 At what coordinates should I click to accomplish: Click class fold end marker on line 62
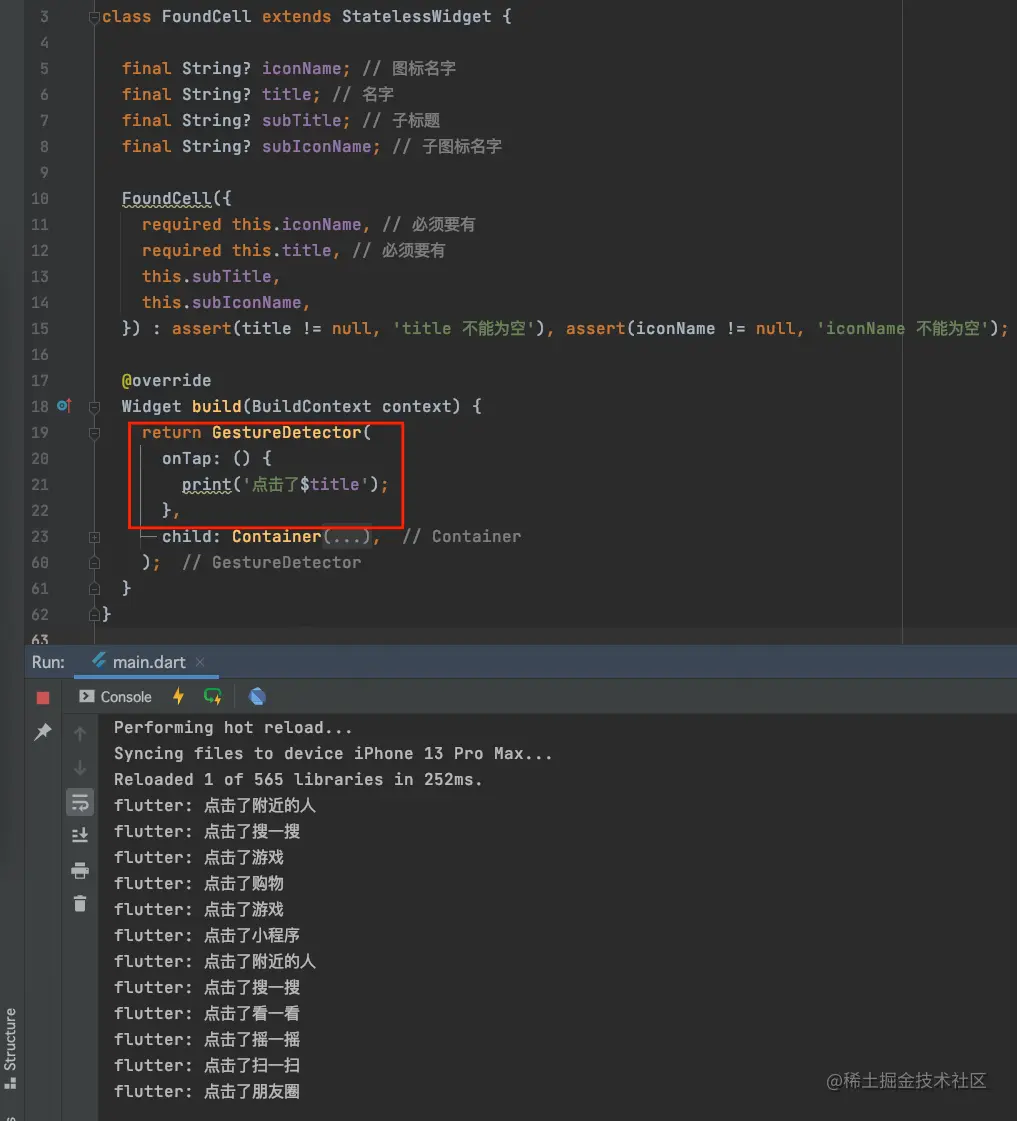(94, 615)
